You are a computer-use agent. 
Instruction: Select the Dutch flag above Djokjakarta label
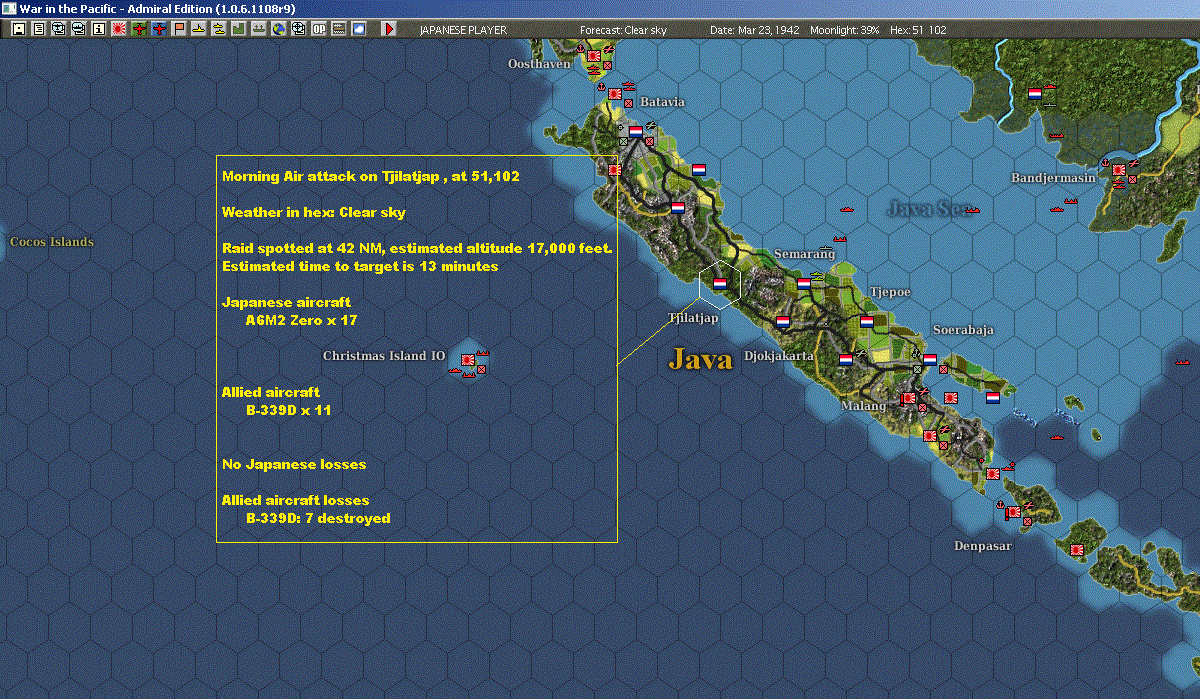point(783,322)
